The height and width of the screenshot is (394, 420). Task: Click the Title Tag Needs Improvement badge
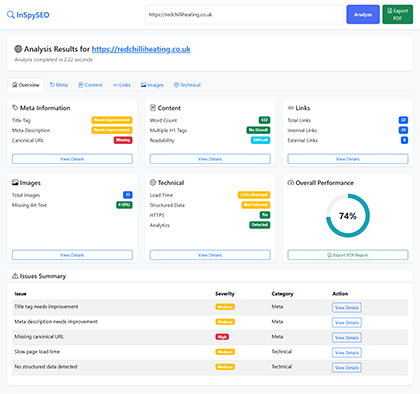coord(112,120)
